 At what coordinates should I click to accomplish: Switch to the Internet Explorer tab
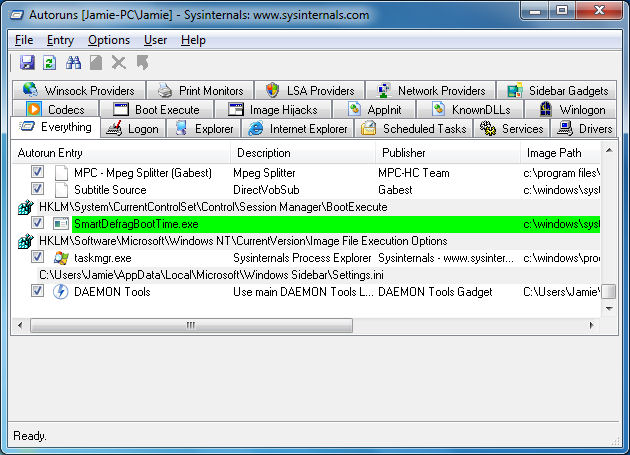(297, 129)
